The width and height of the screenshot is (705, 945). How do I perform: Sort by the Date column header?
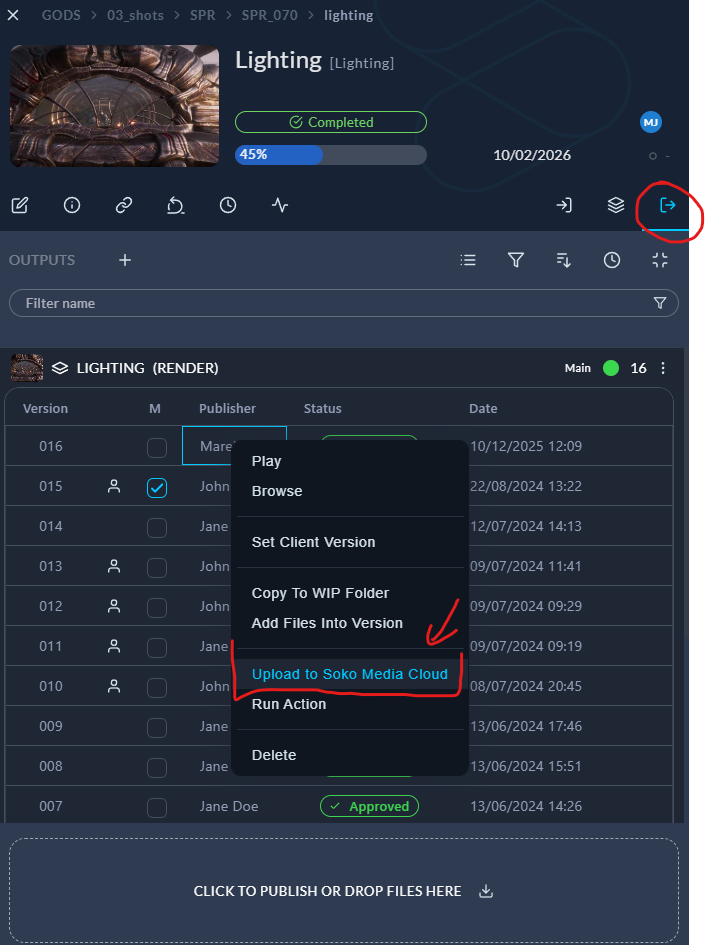click(483, 408)
